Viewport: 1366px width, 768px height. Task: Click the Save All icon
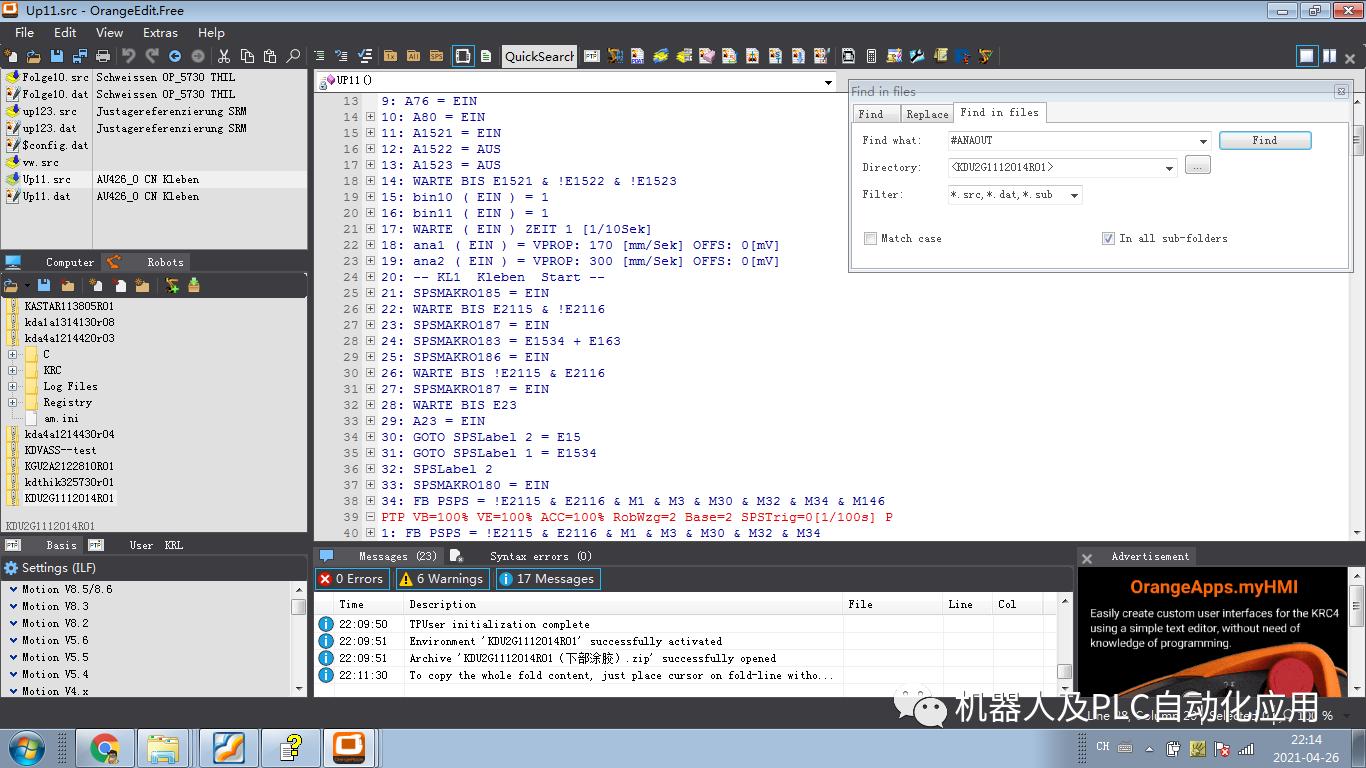(81, 56)
